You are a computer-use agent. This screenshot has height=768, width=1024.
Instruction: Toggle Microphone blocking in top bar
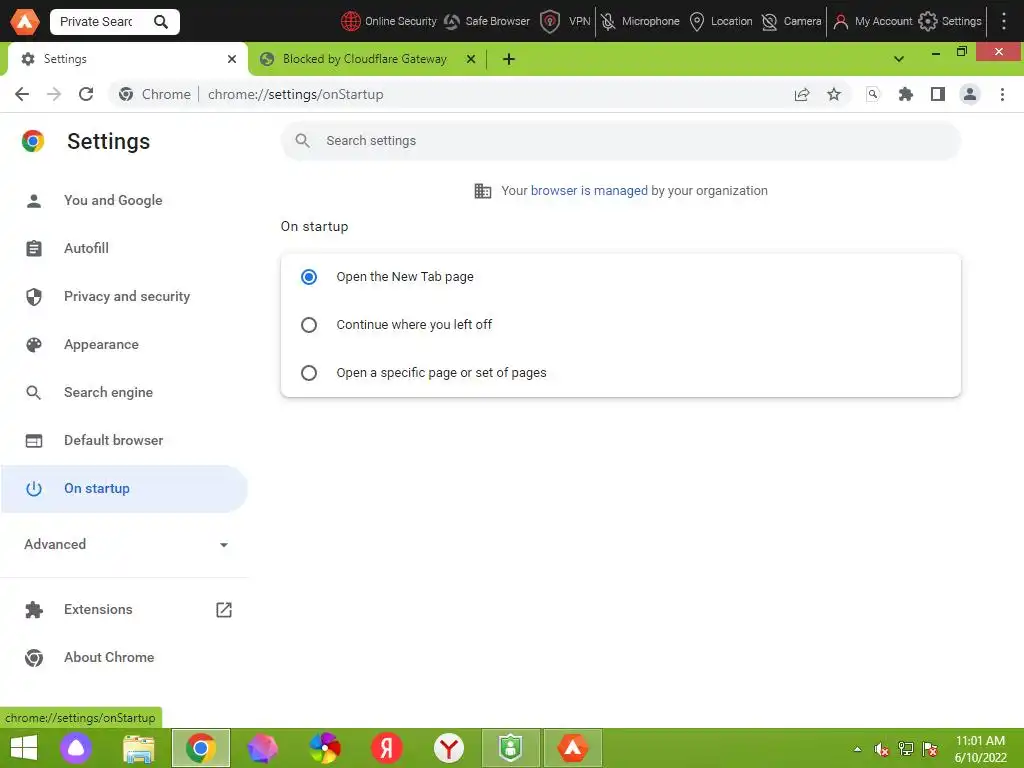[640, 22]
